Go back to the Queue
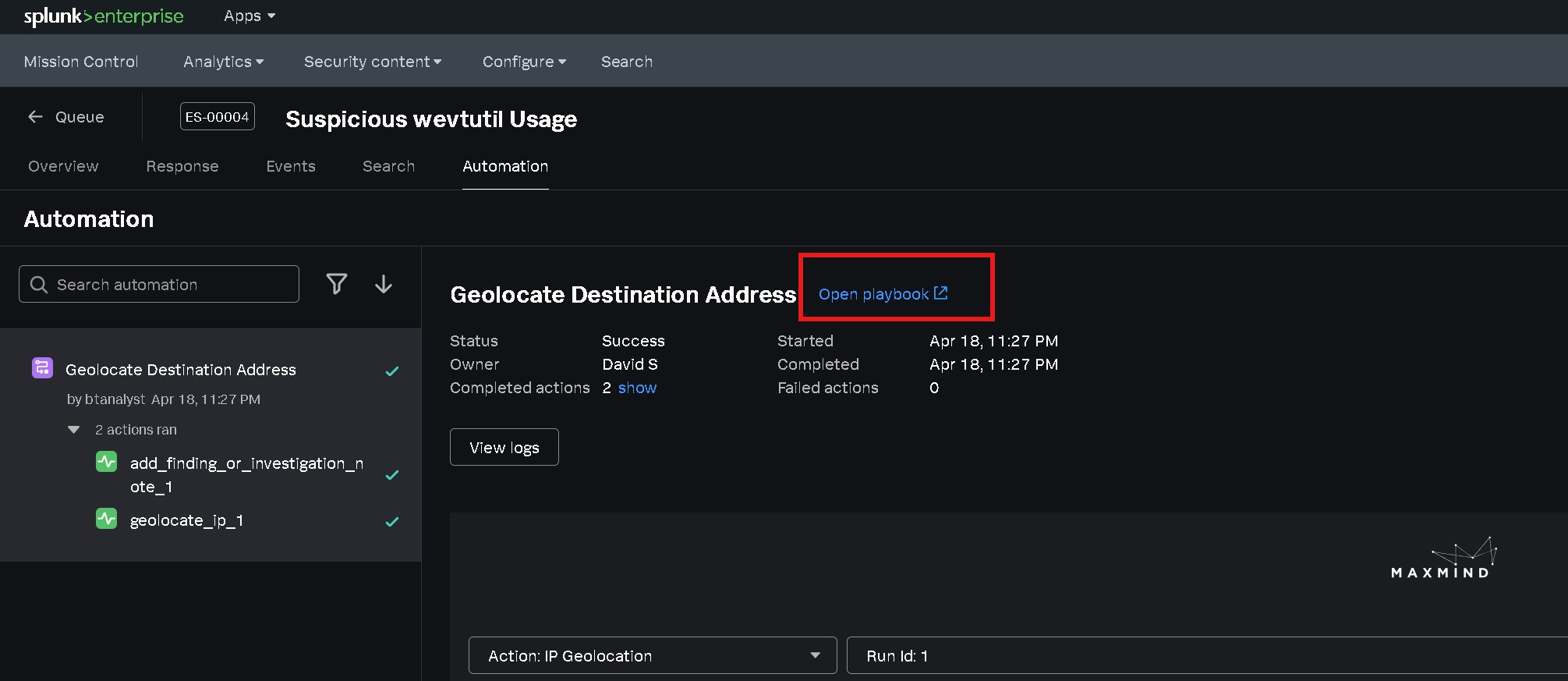Screen dimensions: 1568x681 click(66, 117)
